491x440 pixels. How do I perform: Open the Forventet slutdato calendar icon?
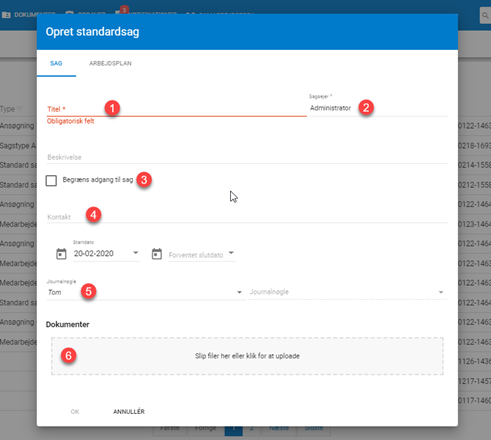tap(157, 254)
